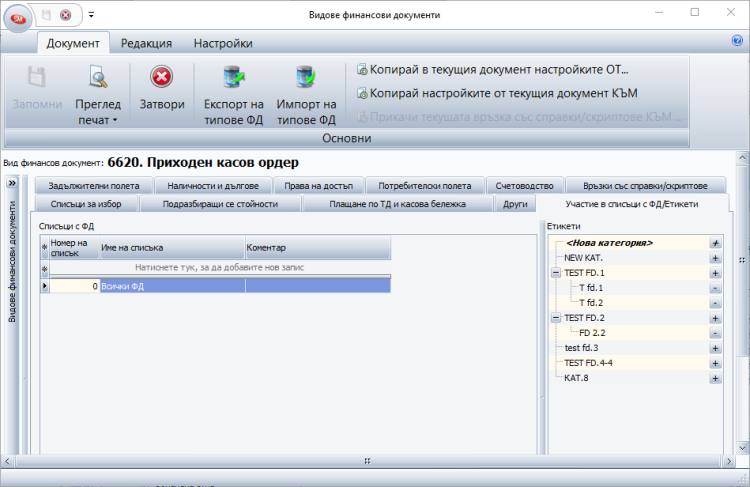The width and height of the screenshot is (750, 487).
Task: Select the T fd.2 tree item
Action: [x=591, y=303]
